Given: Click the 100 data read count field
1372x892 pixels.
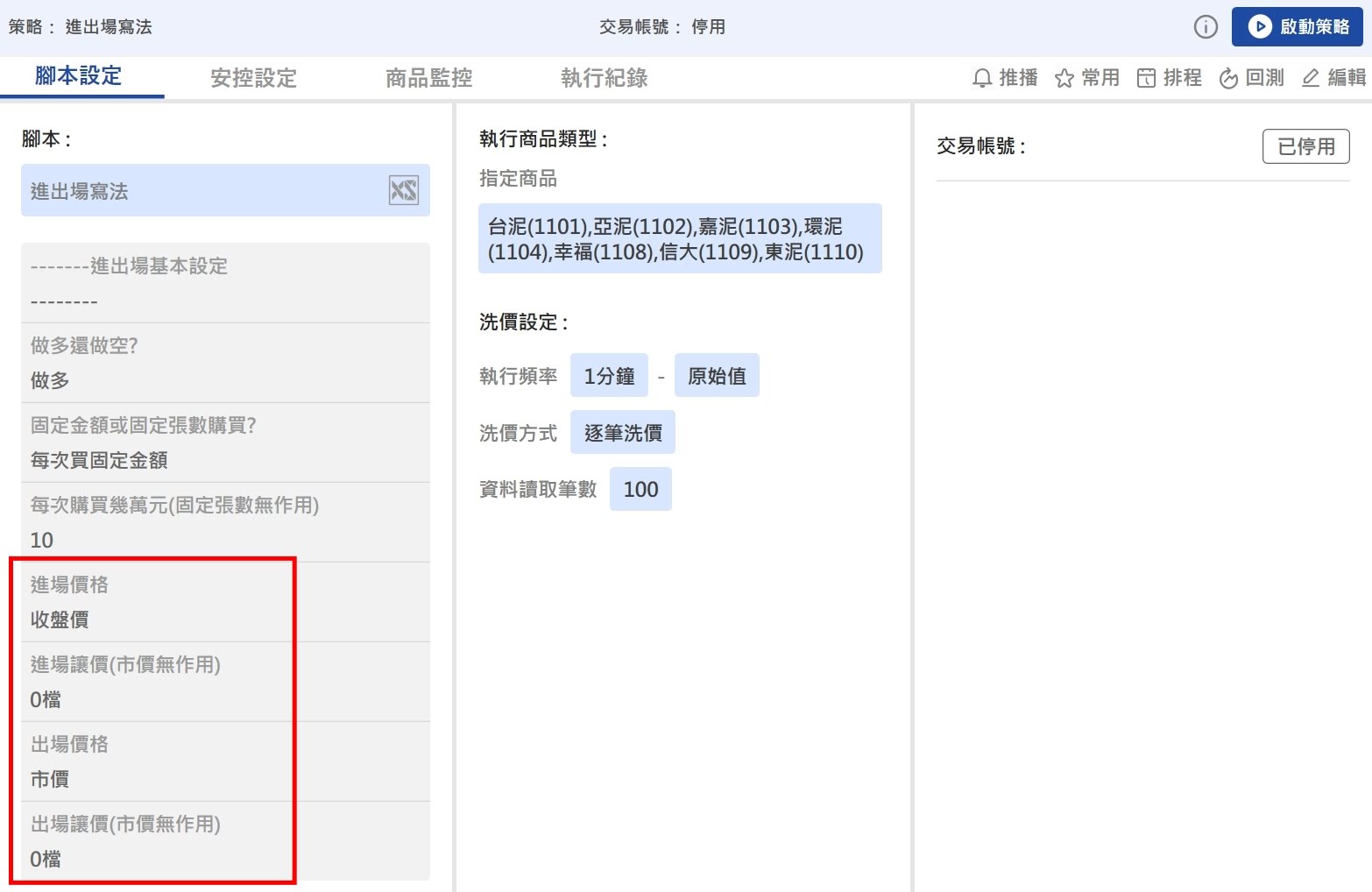Looking at the screenshot, I should [640, 489].
